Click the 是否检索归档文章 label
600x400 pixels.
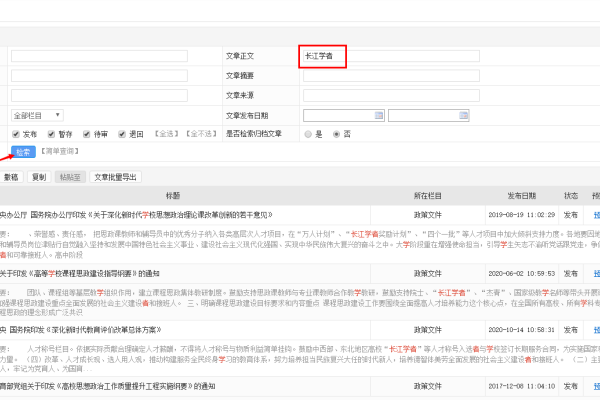pos(254,134)
